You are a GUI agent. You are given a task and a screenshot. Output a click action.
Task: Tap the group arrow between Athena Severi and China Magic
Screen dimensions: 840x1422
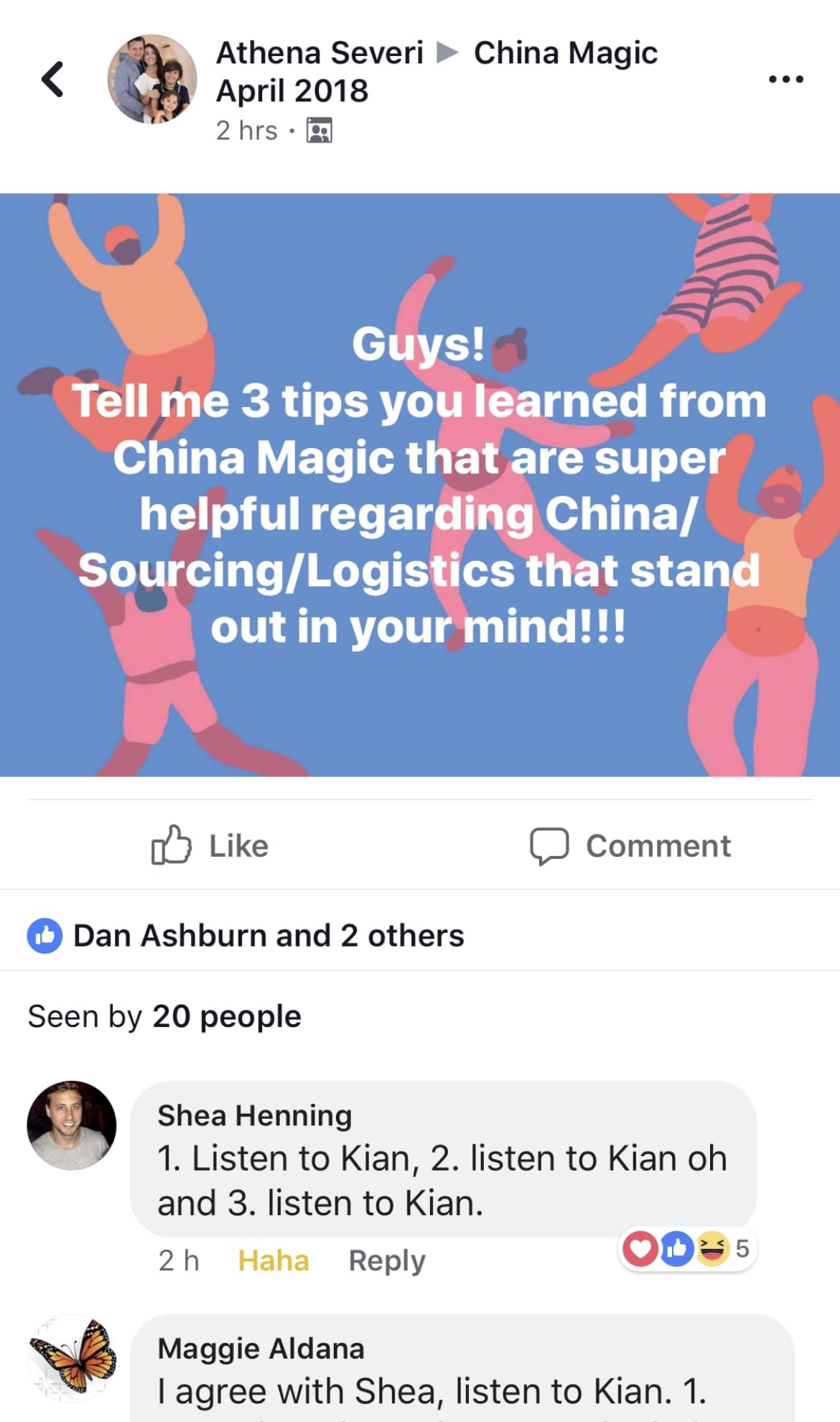coord(448,52)
